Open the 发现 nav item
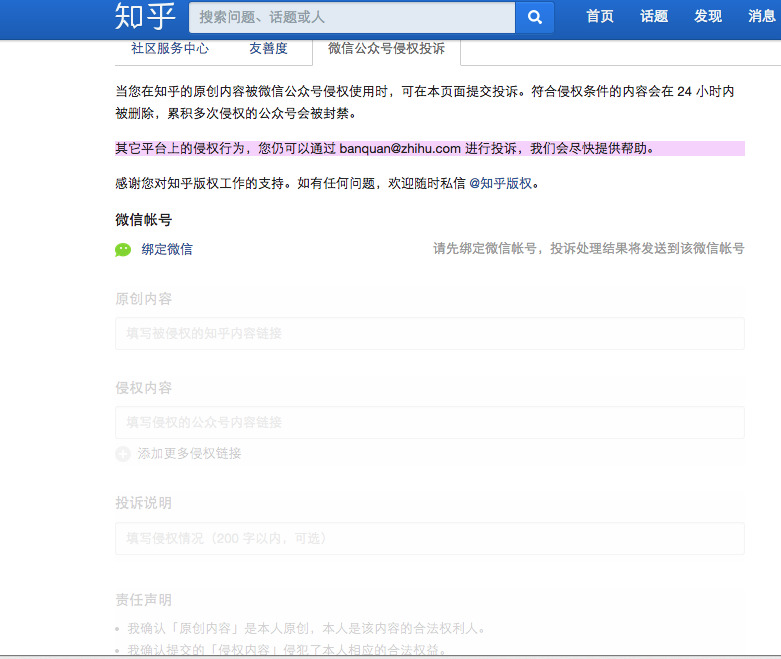Viewport: 781px width, 659px height. [x=708, y=16]
